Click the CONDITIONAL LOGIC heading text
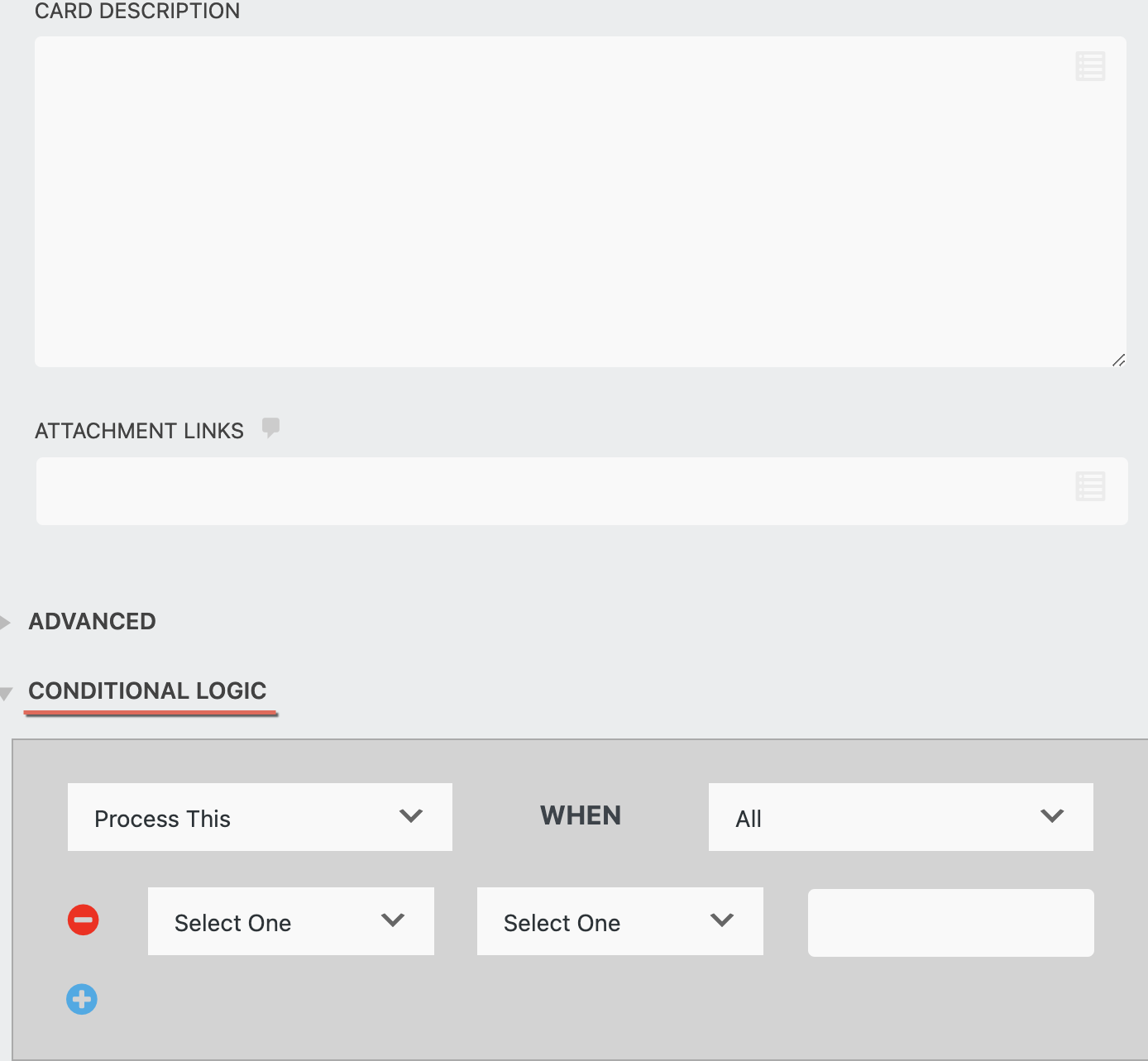 click(147, 691)
